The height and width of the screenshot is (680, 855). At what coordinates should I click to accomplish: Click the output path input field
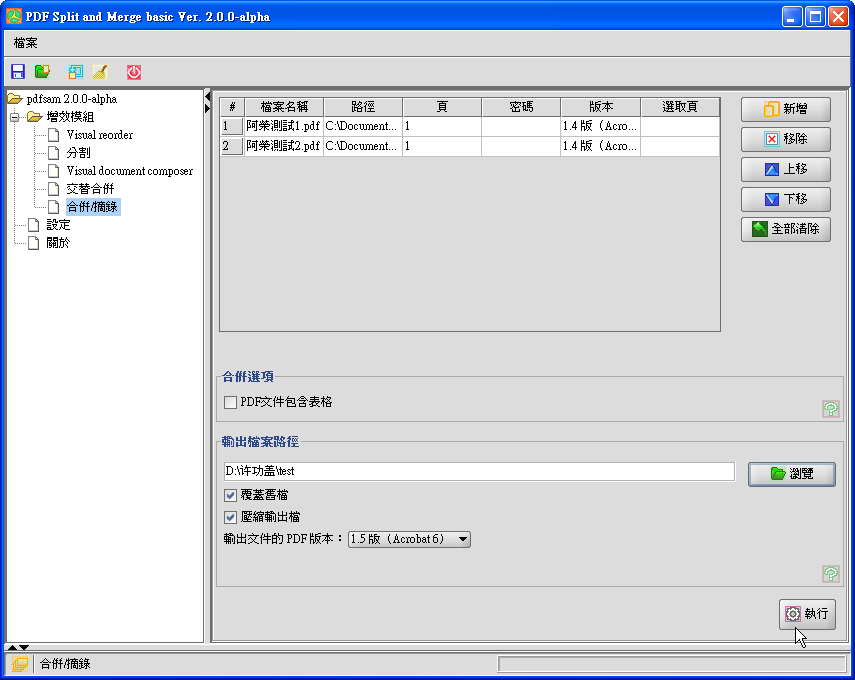pos(479,472)
